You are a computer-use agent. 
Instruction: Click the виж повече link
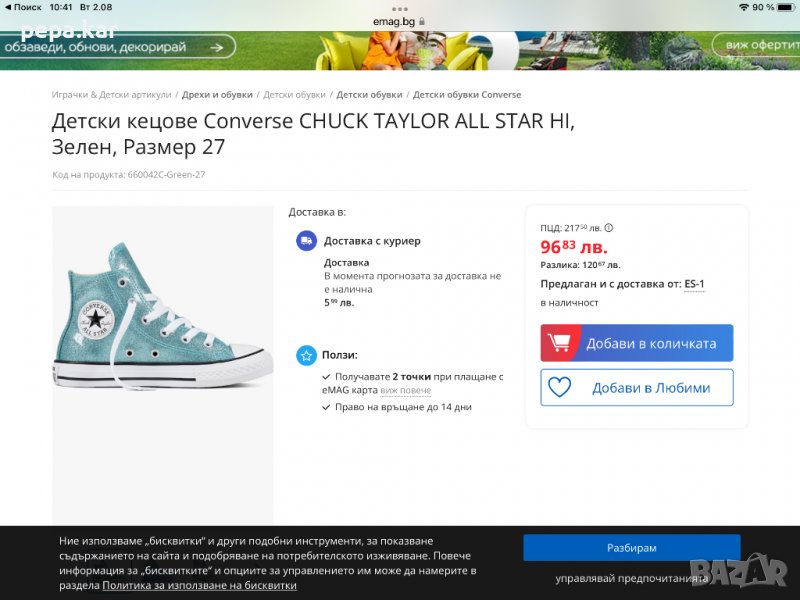tap(406, 391)
